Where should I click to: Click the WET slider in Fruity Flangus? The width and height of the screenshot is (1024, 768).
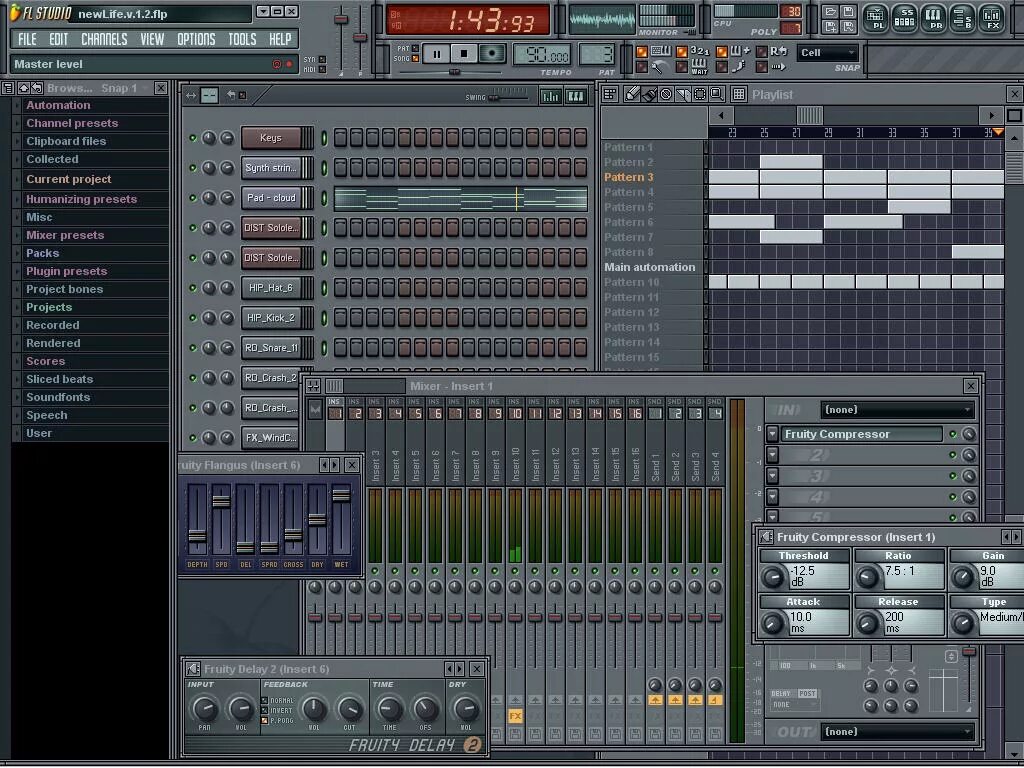[x=341, y=520]
